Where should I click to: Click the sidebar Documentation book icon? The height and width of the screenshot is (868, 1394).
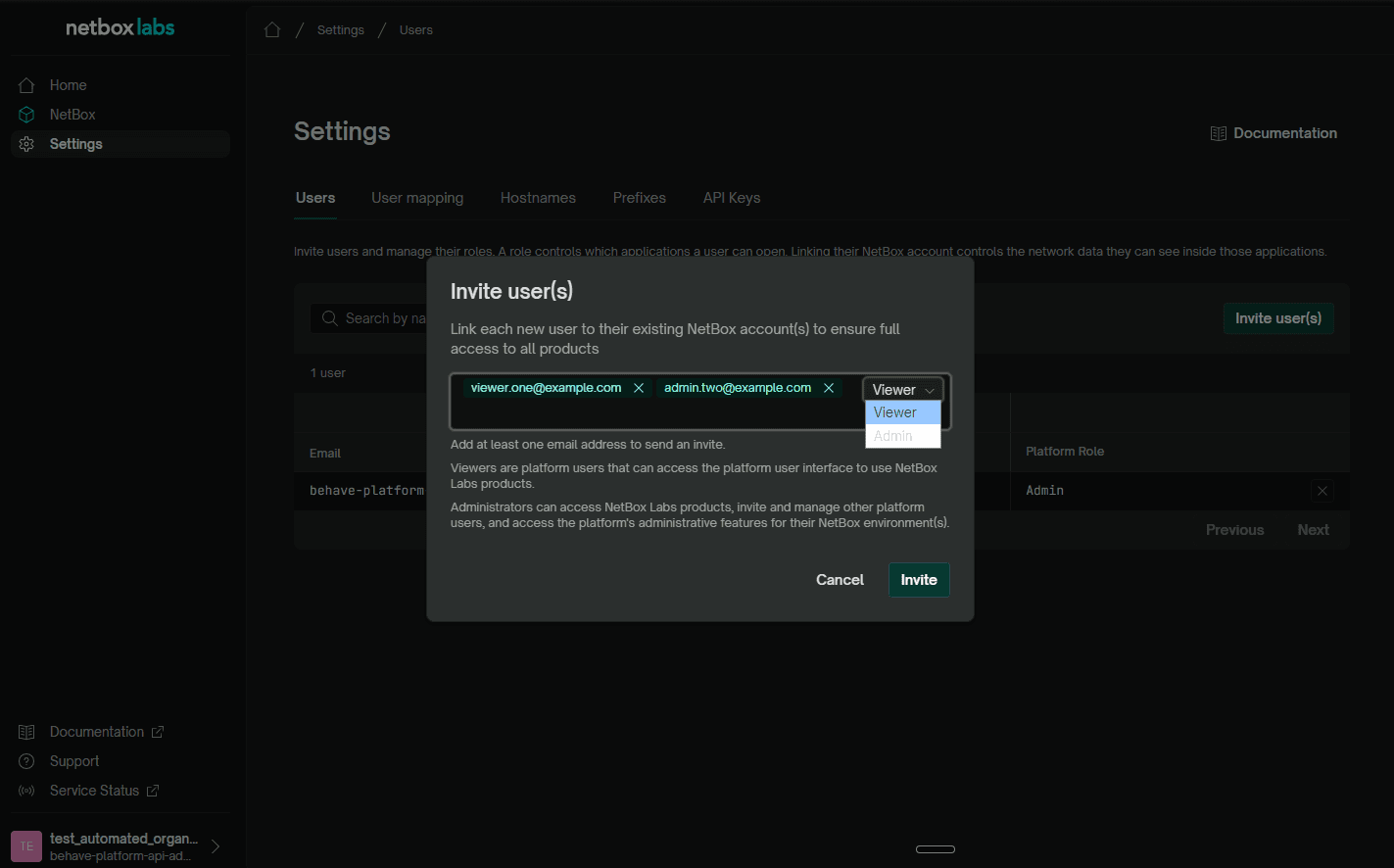click(26, 732)
